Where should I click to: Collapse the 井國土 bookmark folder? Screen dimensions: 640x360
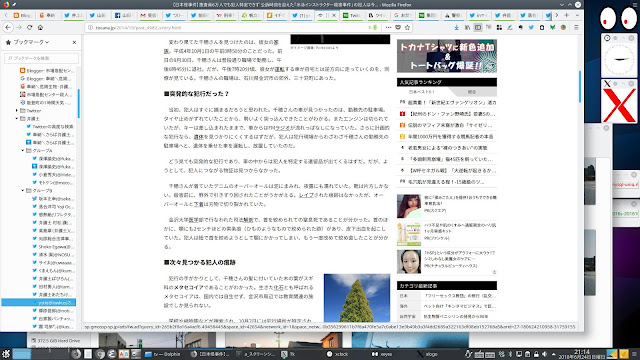17,118
